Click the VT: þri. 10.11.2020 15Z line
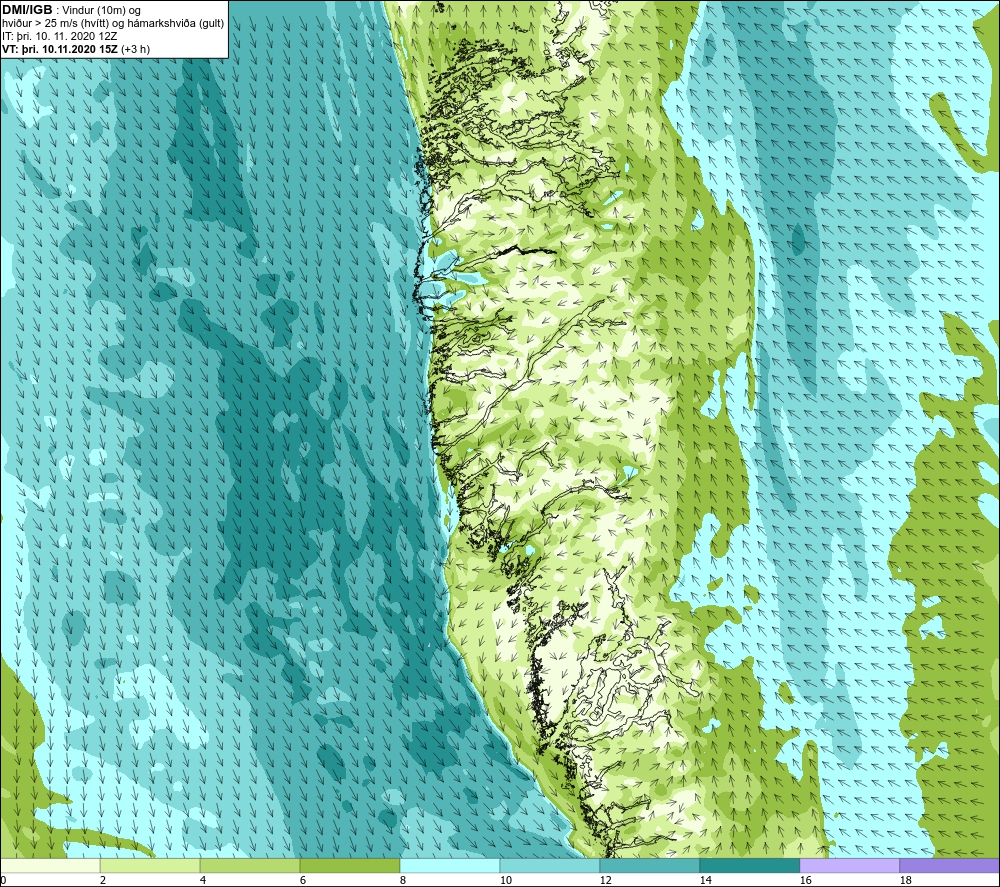1000x887 pixels. (x=76, y=49)
